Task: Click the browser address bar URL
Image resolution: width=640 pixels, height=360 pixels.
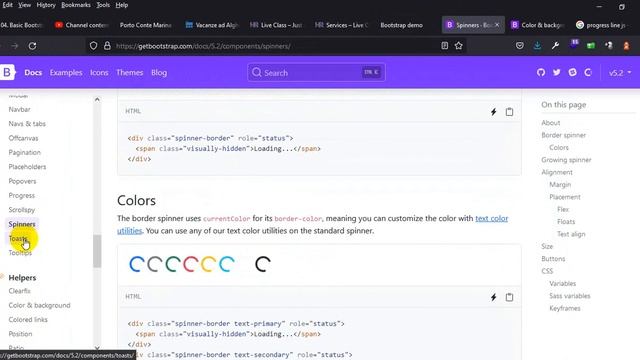Action: 203,46
